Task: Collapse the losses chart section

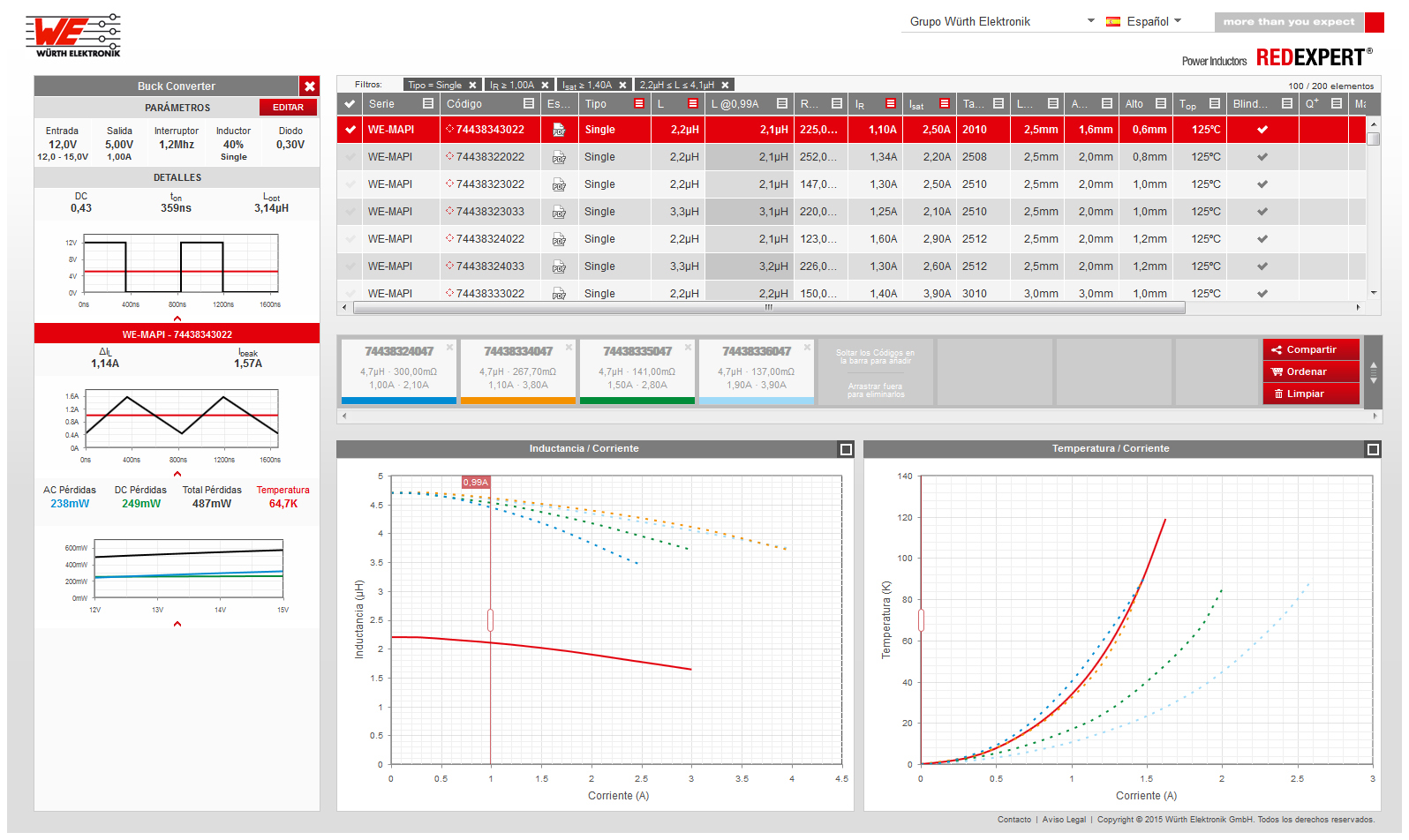Action: click(x=177, y=624)
